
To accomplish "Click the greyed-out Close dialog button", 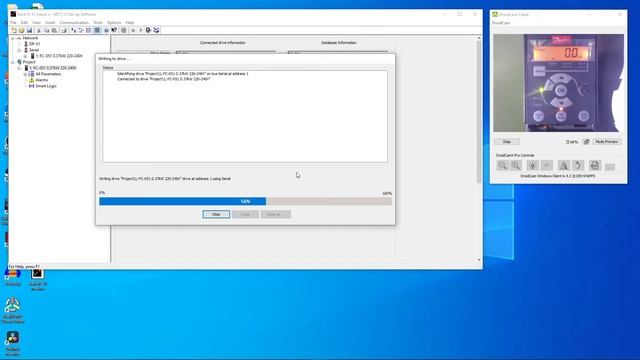I will (x=245, y=214).
